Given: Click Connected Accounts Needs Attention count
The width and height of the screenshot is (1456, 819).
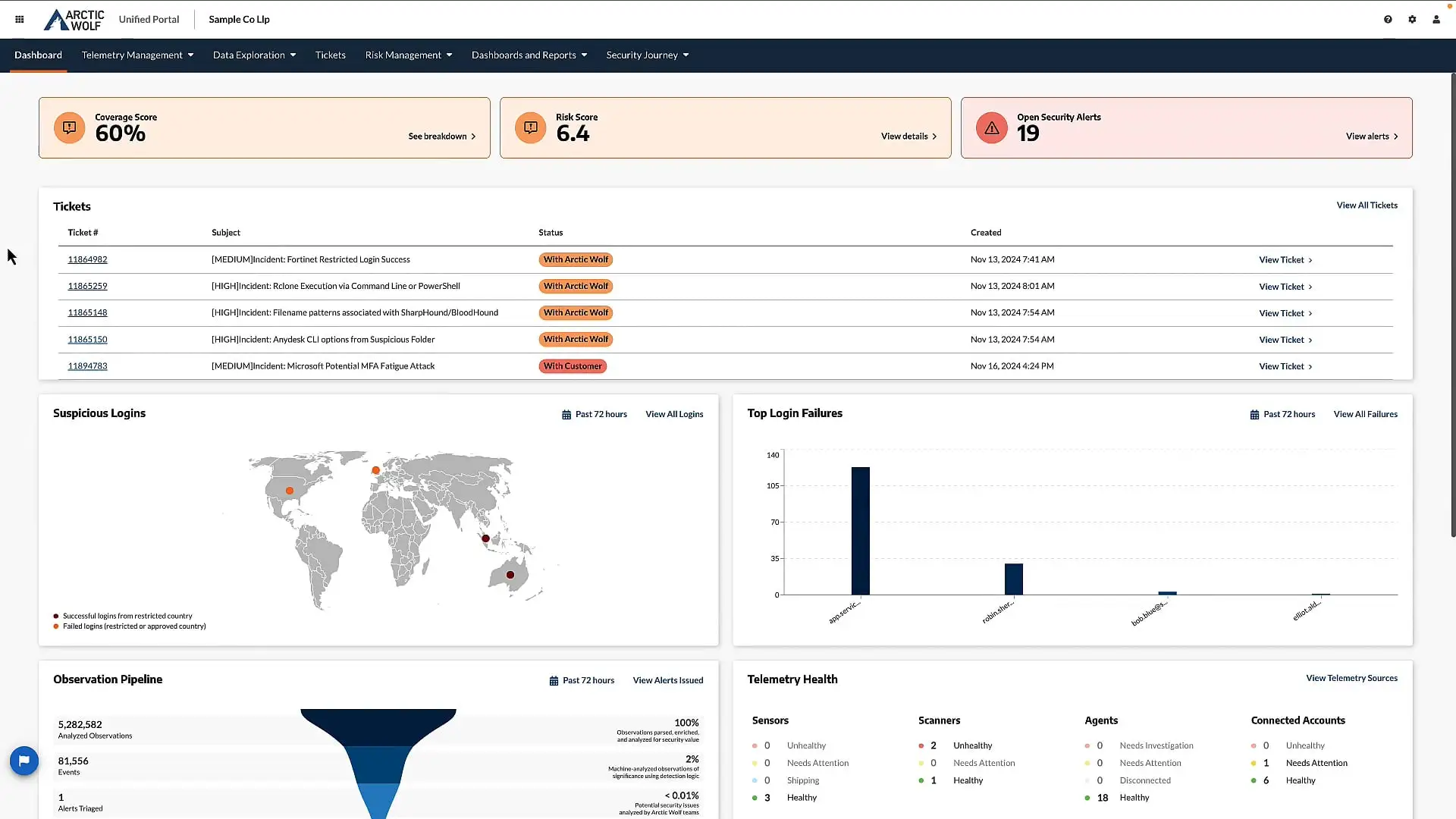Looking at the screenshot, I should click(x=1266, y=764).
